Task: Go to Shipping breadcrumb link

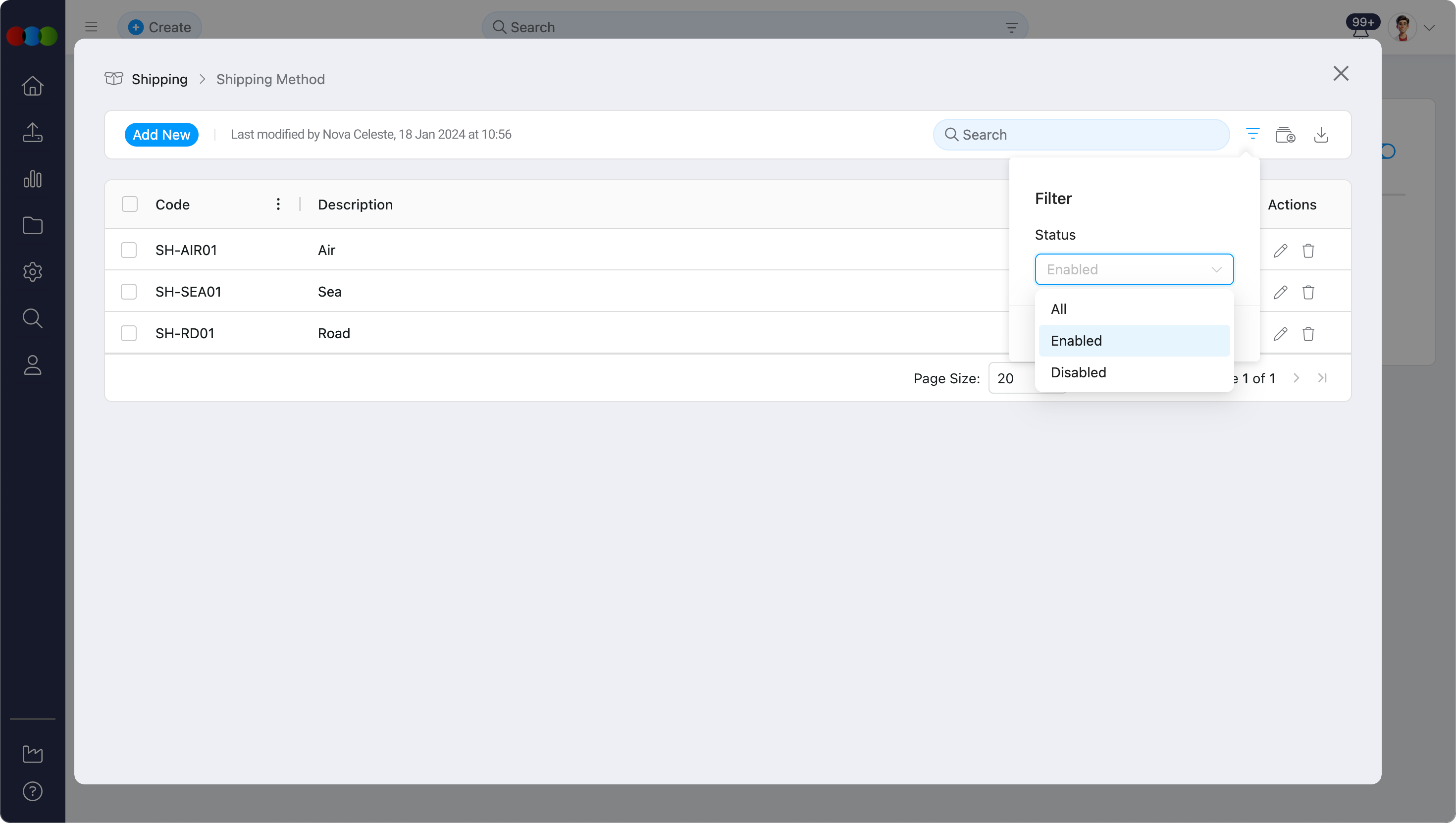Action: click(159, 79)
